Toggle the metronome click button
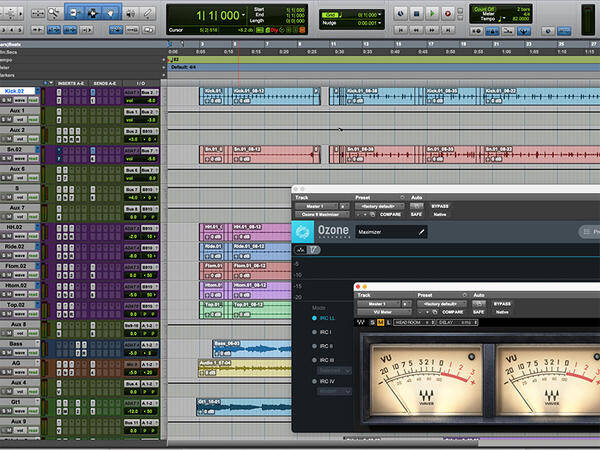 tap(492, 31)
